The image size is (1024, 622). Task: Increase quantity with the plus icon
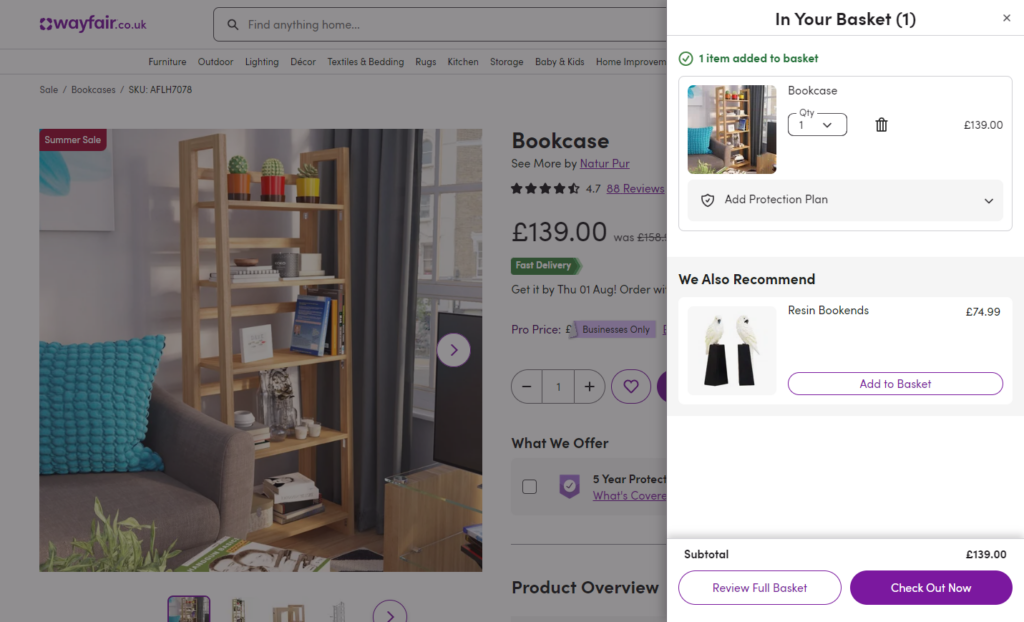[589, 386]
